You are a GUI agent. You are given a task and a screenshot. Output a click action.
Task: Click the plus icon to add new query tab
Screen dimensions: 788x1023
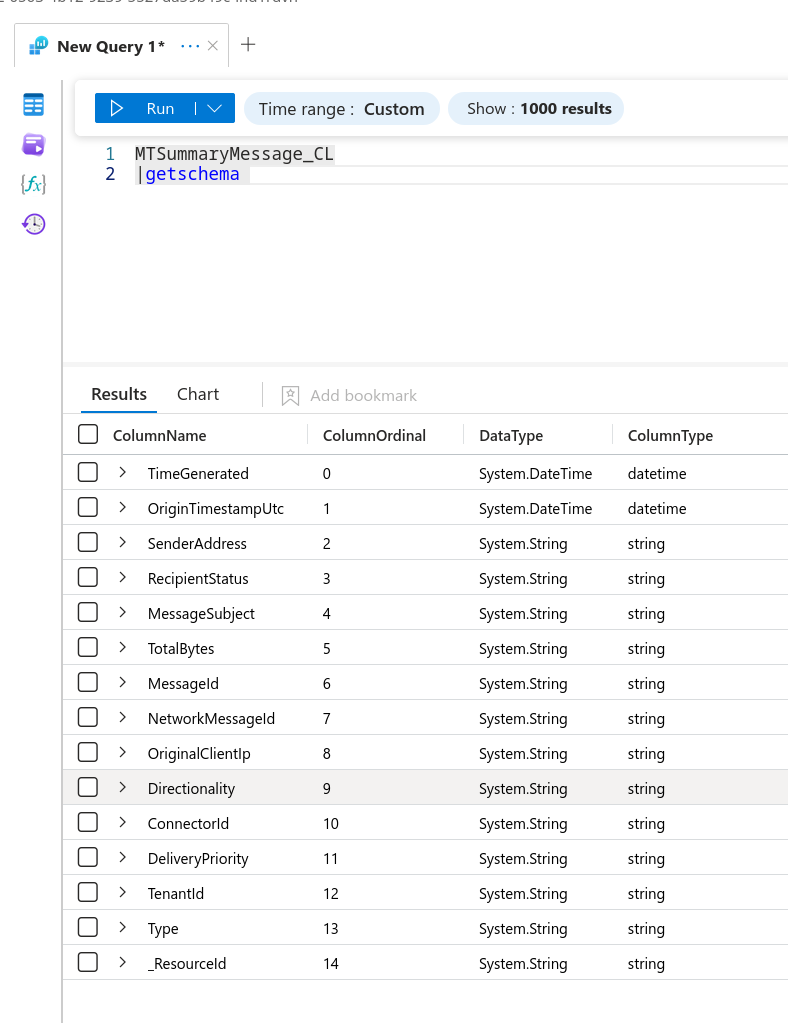click(249, 45)
